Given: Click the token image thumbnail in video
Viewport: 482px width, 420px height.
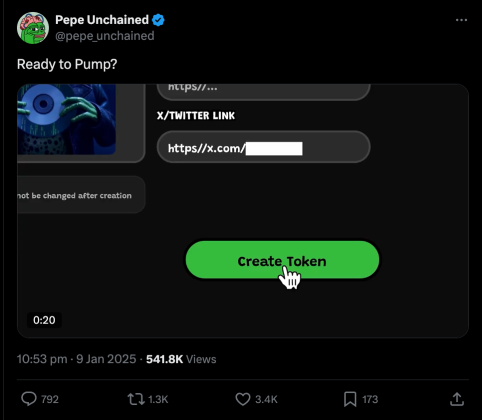Looking at the screenshot, I should tap(67, 119).
